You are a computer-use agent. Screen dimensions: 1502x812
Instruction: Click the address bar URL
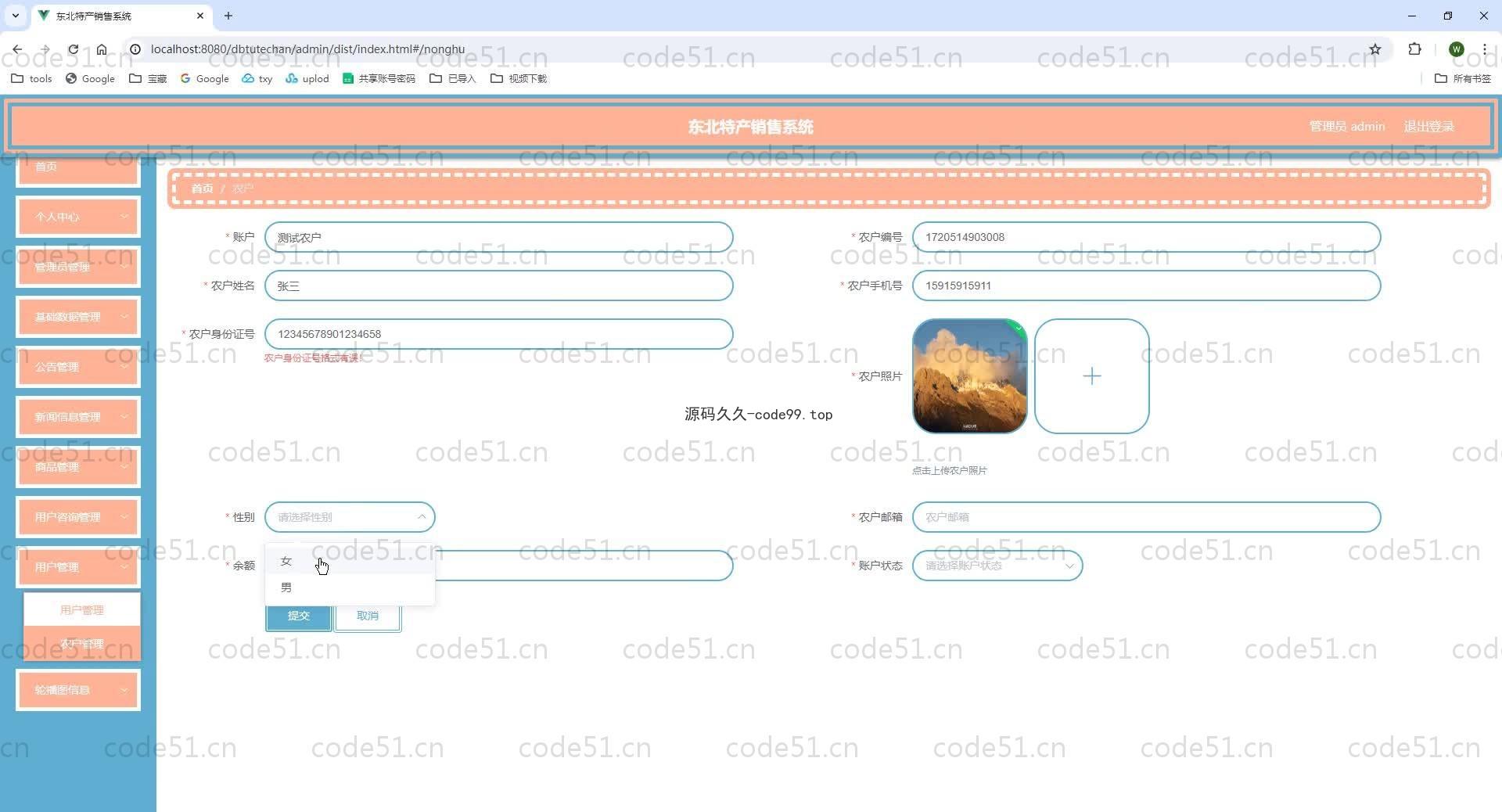pyautogui.click(x=307, y=49)
